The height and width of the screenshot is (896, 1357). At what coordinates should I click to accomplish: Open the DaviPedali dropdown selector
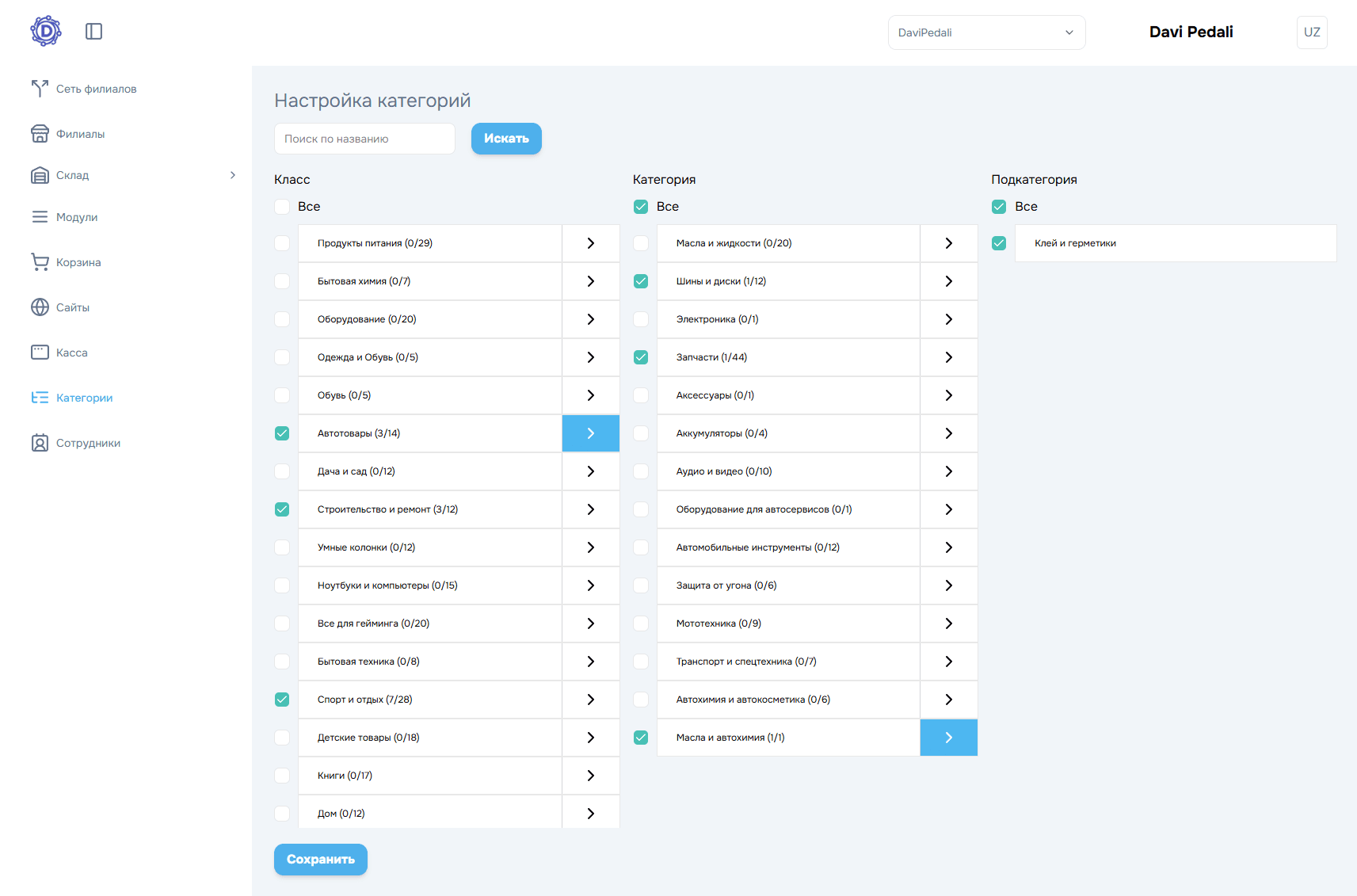pyautogui.click(x=986, y=32)
